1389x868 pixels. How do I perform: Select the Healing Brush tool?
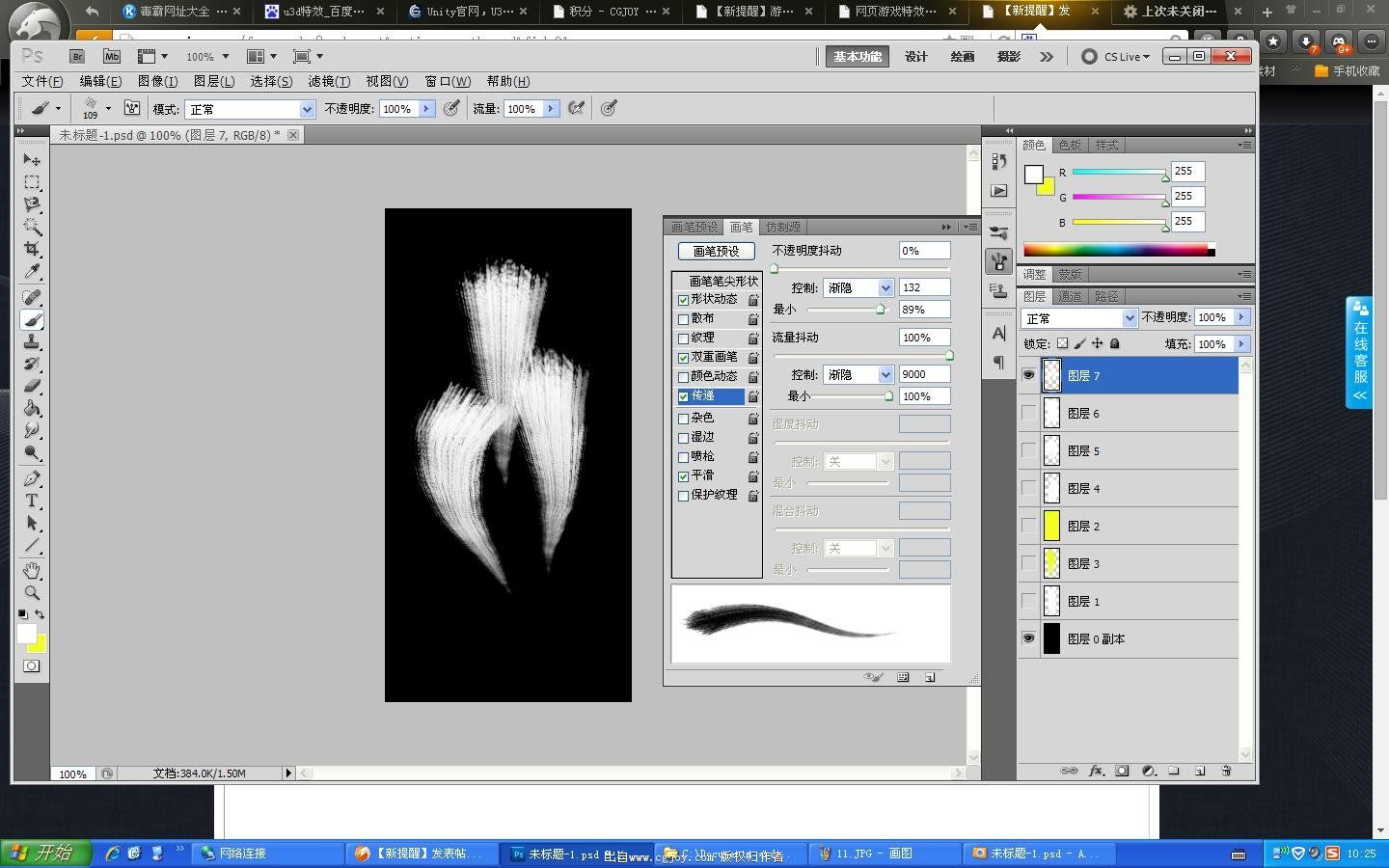(32, 297)
